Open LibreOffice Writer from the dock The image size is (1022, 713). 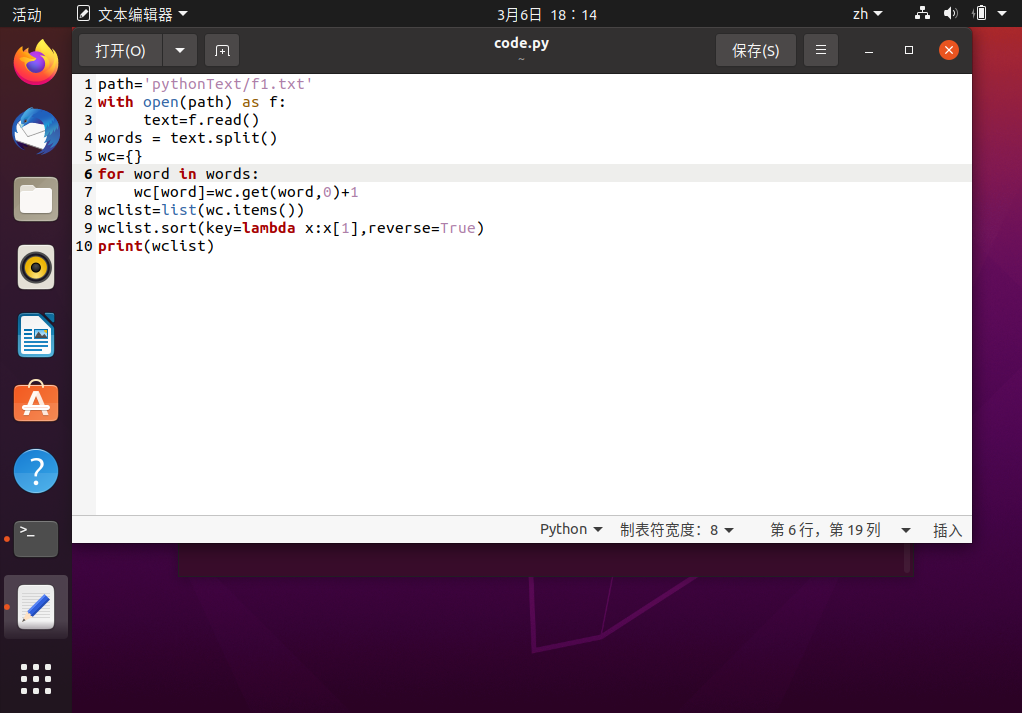click(x=36, y=335)
